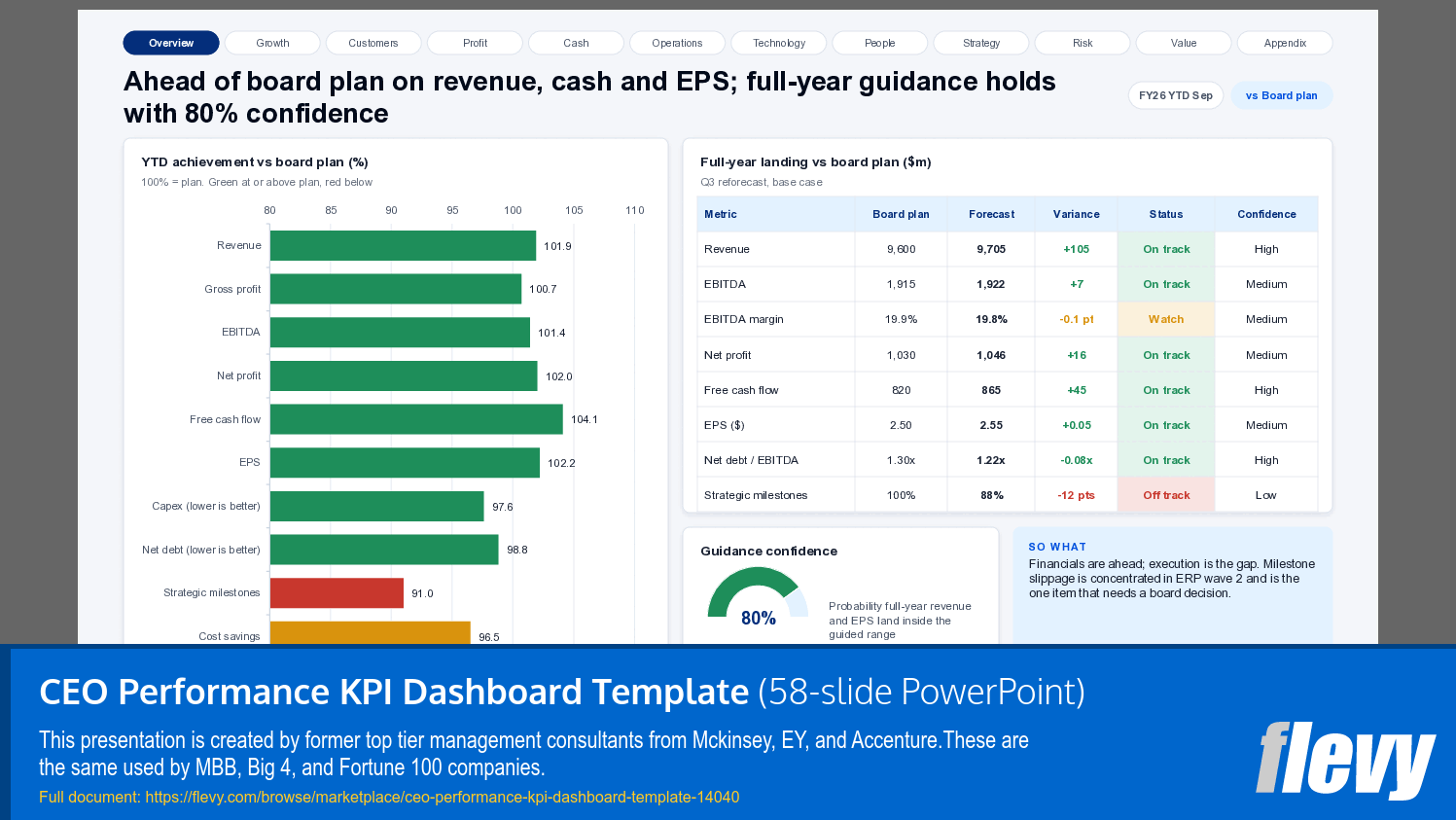This screenshot has height=820, width=1456.
Task: Open the Cash tab
Action: 576,43
